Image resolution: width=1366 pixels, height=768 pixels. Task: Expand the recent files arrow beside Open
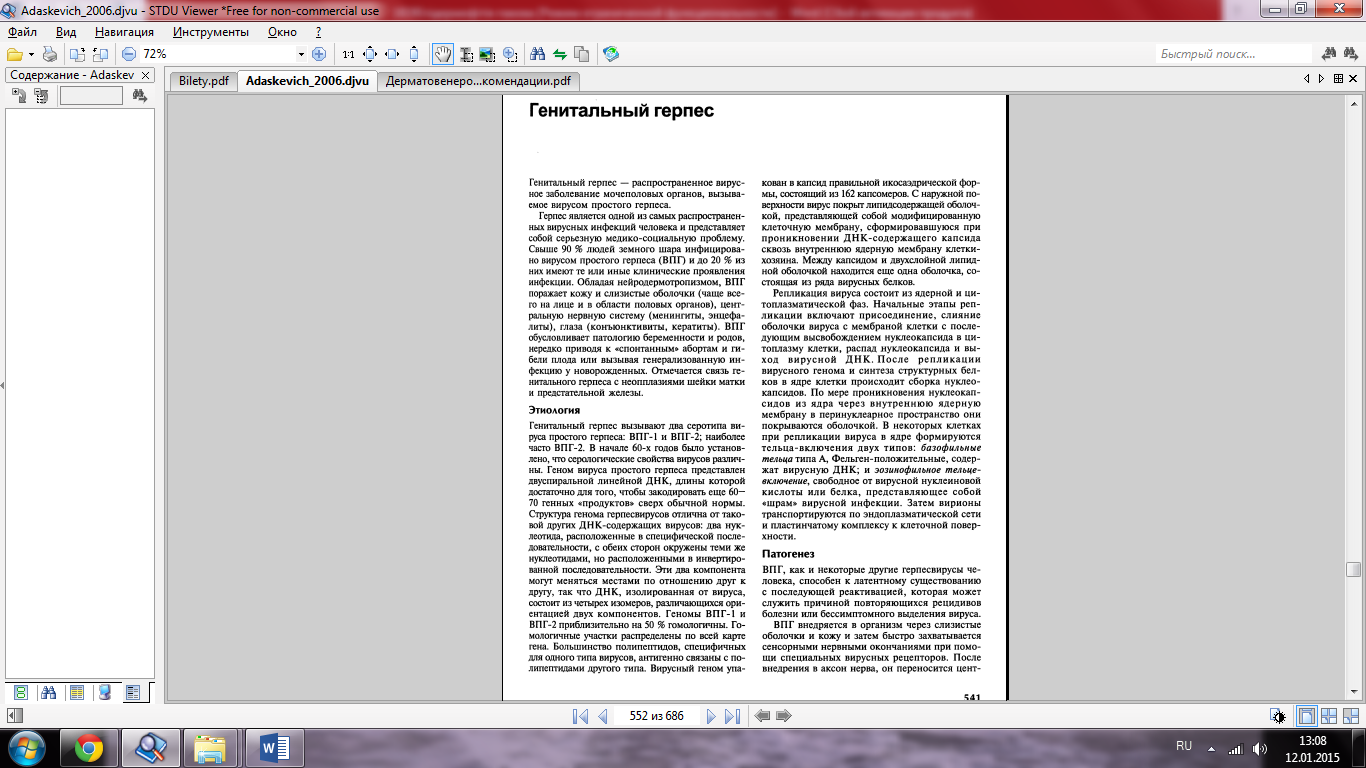pyautogui.click(x=31, y=54)
